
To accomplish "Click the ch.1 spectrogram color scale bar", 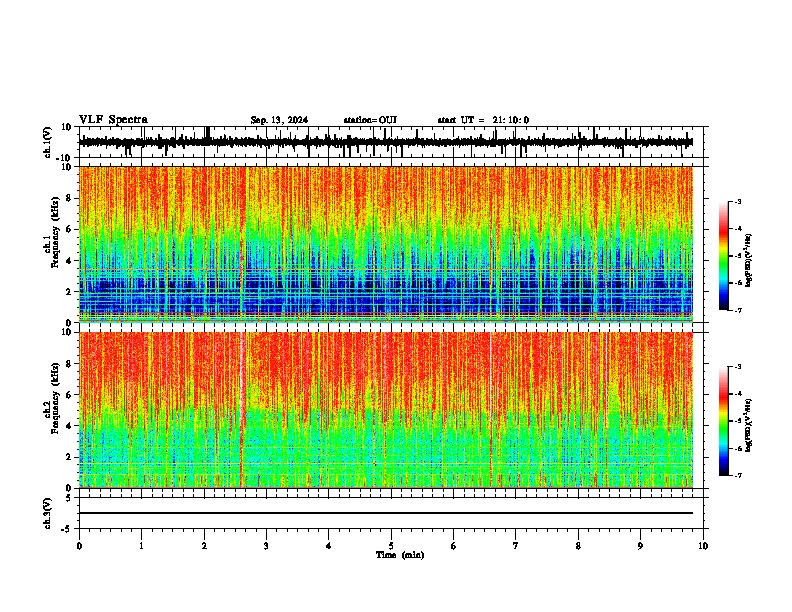I will [724, 256].
